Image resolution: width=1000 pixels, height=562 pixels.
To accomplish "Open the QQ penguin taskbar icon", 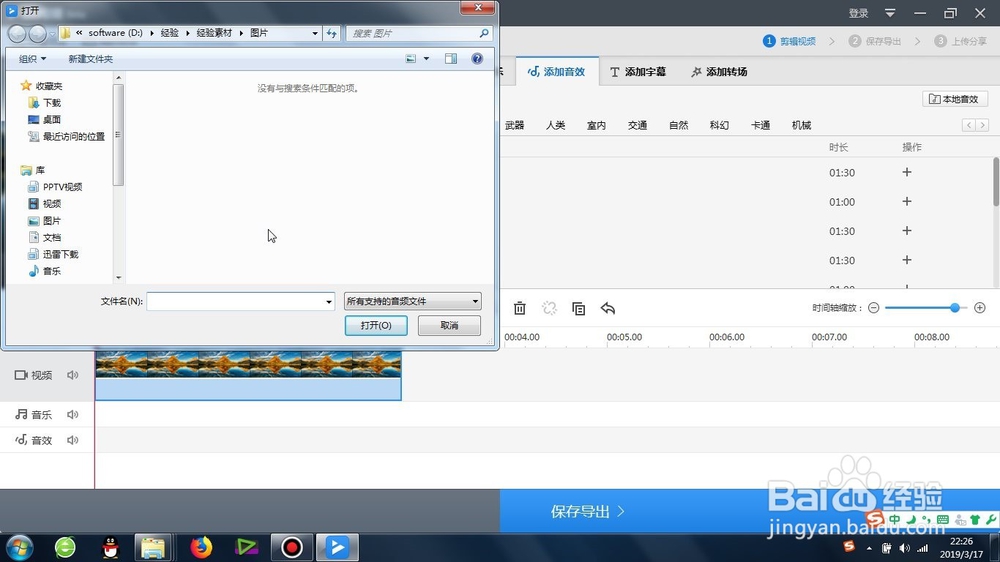I will point(110,547).
